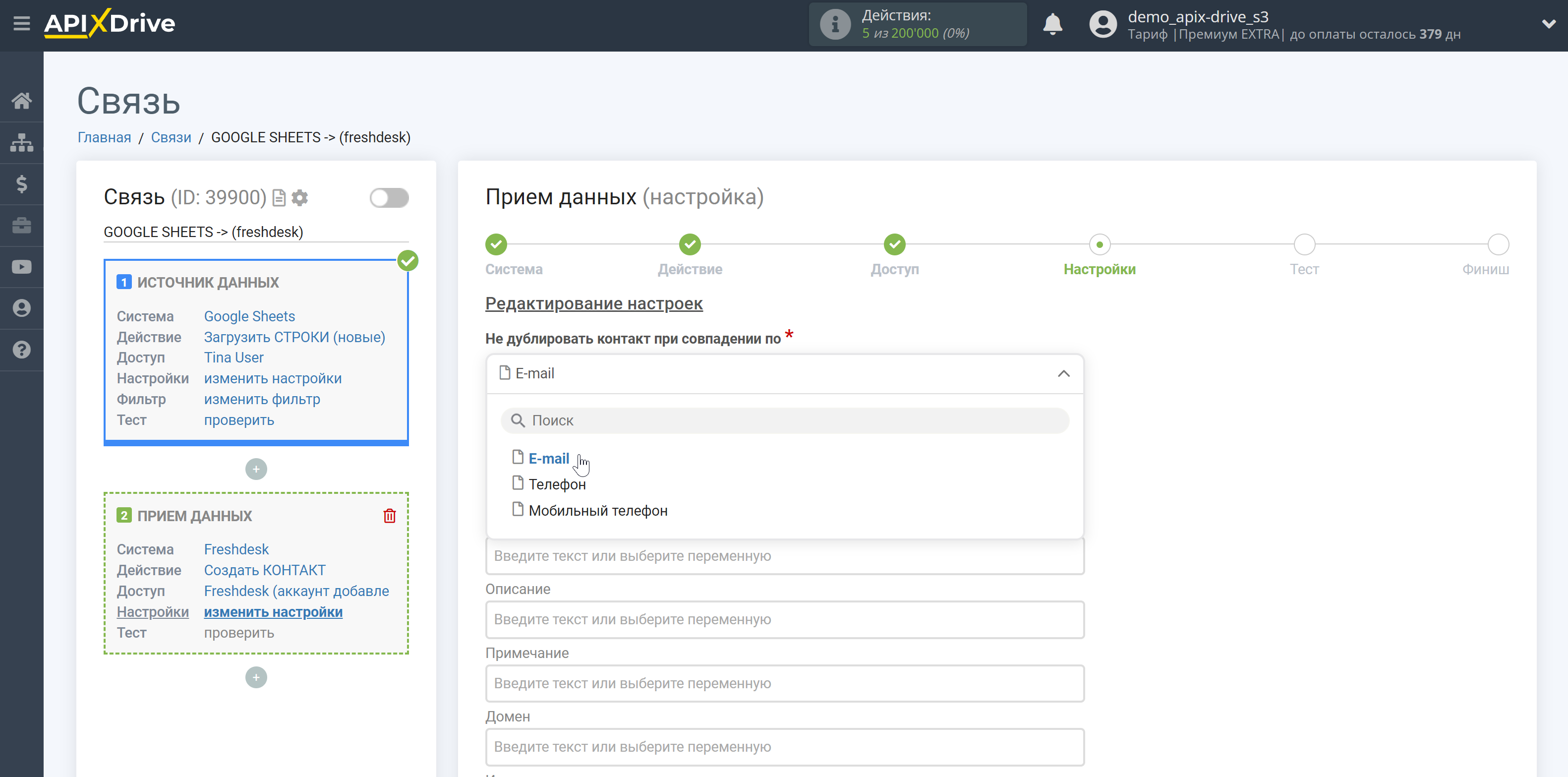Viewport: 1568px width, 777px height.
Task: Click source изменить настройки link
Action: (273, 378)
